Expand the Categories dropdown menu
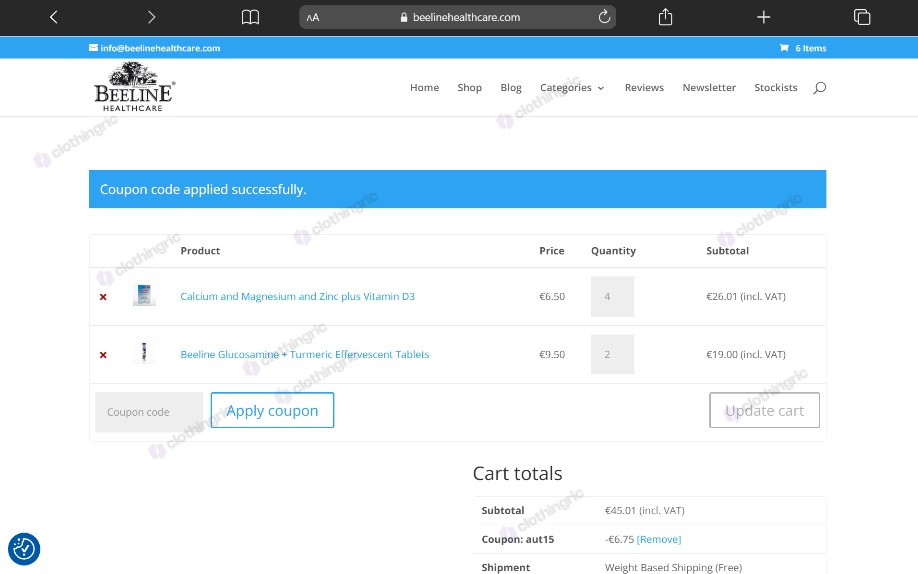Image resolution: width=918 pixels, height=574 pixels. coord(572,87)
